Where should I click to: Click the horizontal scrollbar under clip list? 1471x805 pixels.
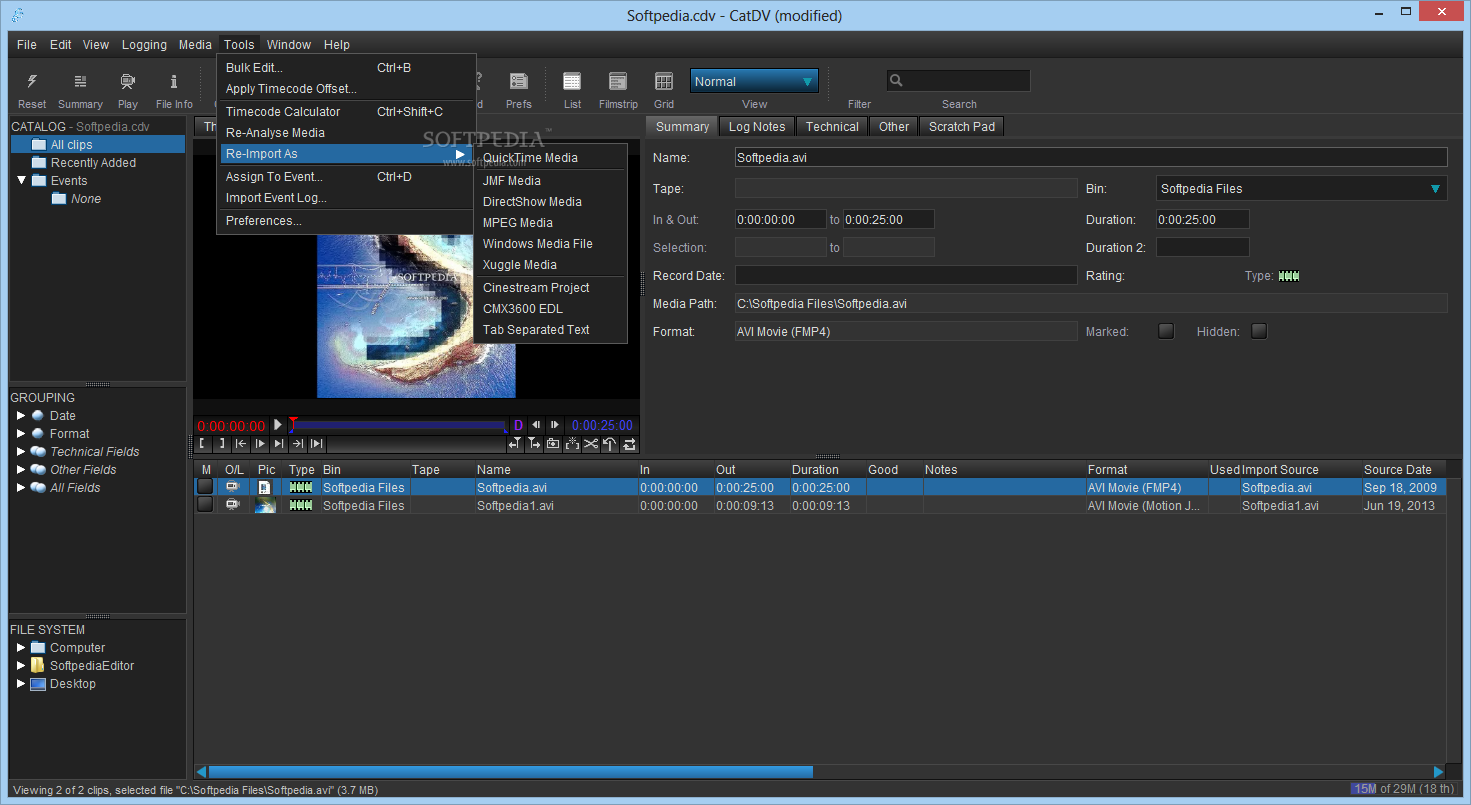(510, 772)
